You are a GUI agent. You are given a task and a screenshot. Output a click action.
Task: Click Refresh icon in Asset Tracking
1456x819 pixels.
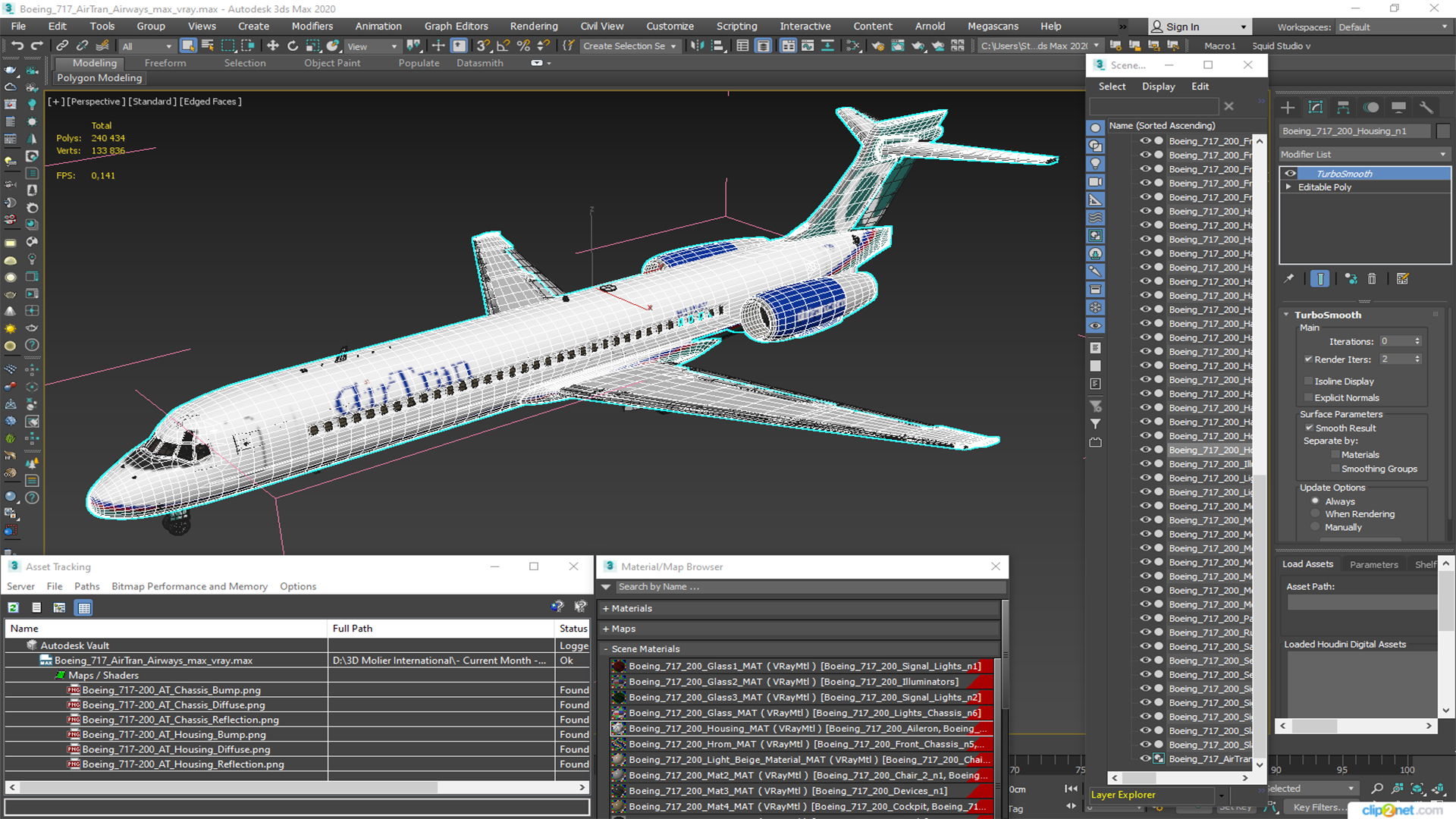(x=13, y=607)
